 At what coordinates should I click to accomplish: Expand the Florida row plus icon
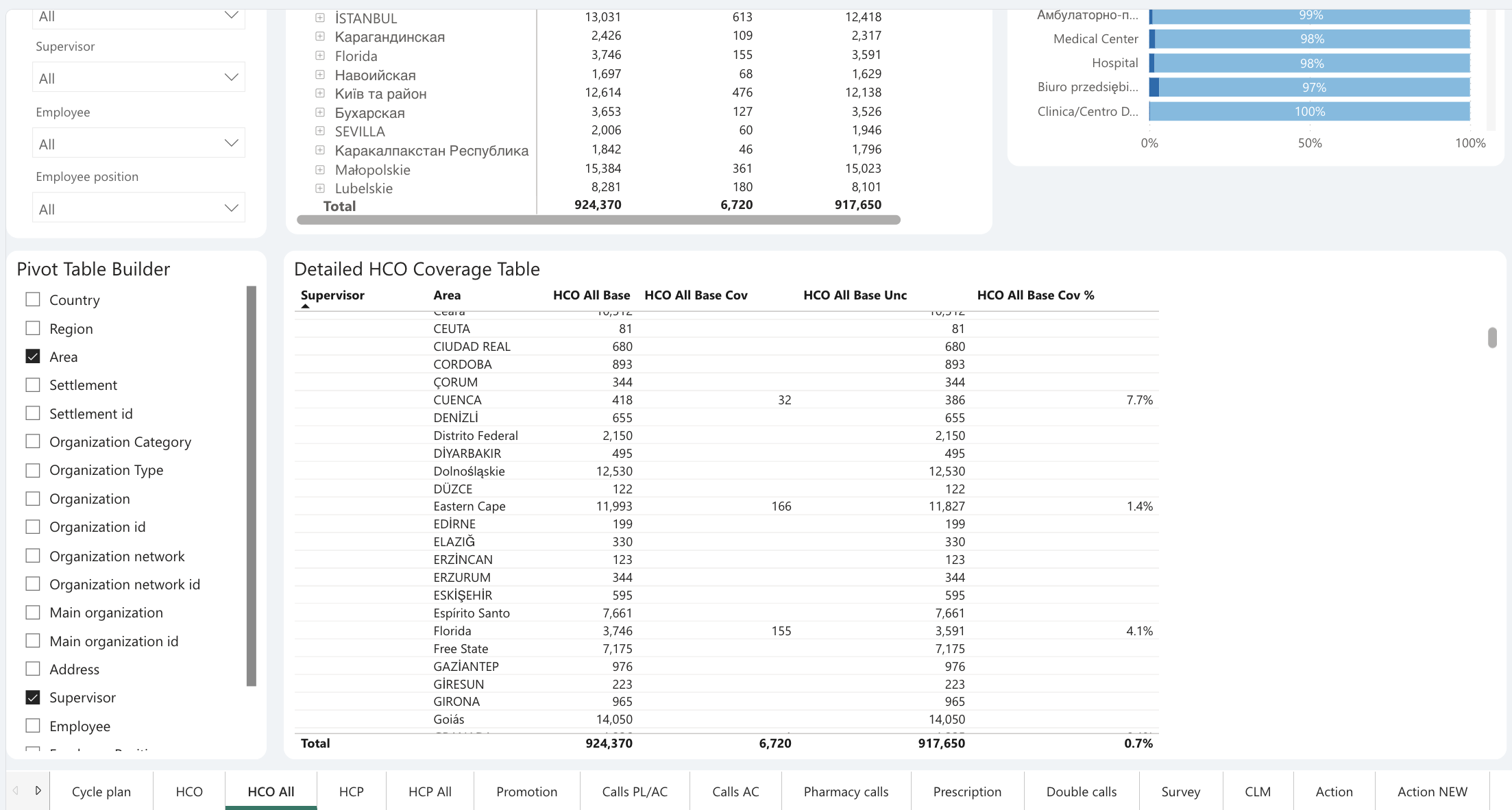[x=319, y=56]
